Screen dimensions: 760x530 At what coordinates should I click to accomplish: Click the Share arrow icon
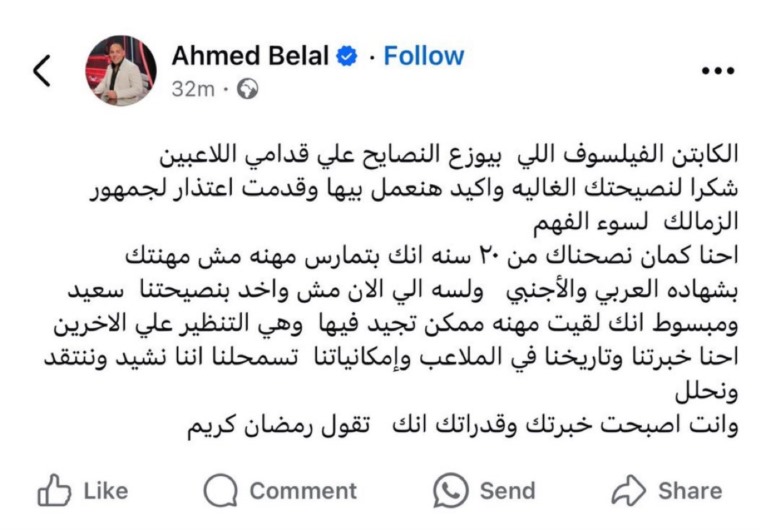pyautogui.click(x=629, y=490)
